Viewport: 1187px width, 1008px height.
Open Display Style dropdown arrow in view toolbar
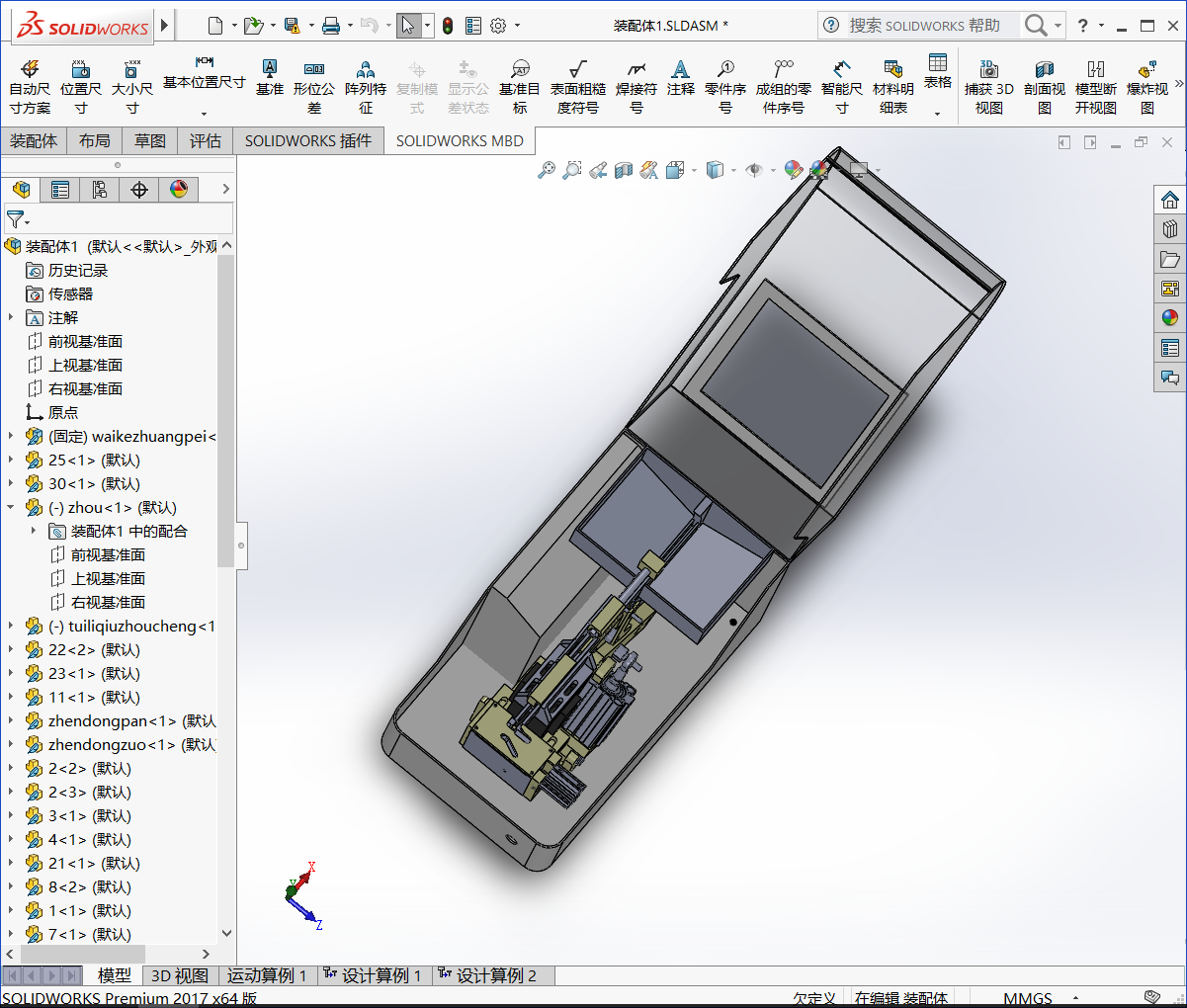click(733, 170)
